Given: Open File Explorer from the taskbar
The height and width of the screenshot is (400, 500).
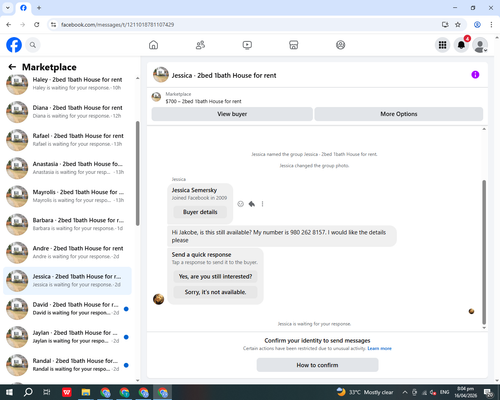Looking at the screenshot, I should 86,392.
